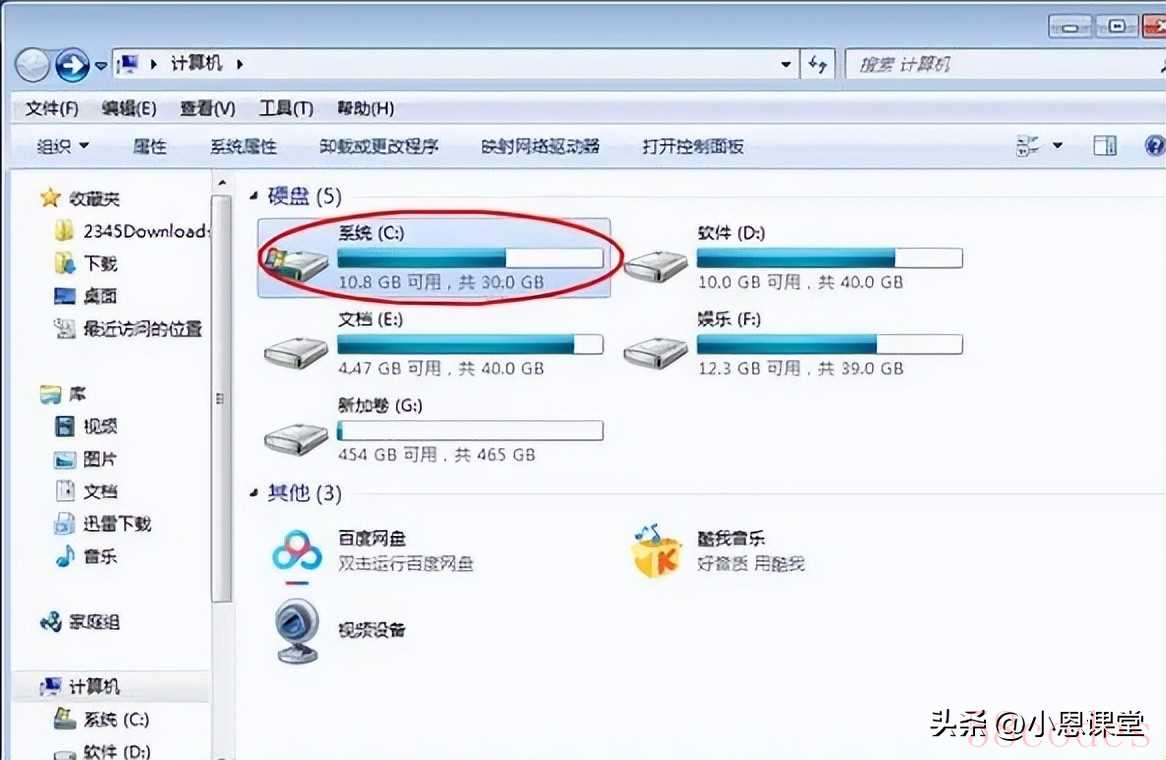This screenshot has width=1166, height=760.
Task: Open the change view dropdown arrow
Action: click(1057, 146)
